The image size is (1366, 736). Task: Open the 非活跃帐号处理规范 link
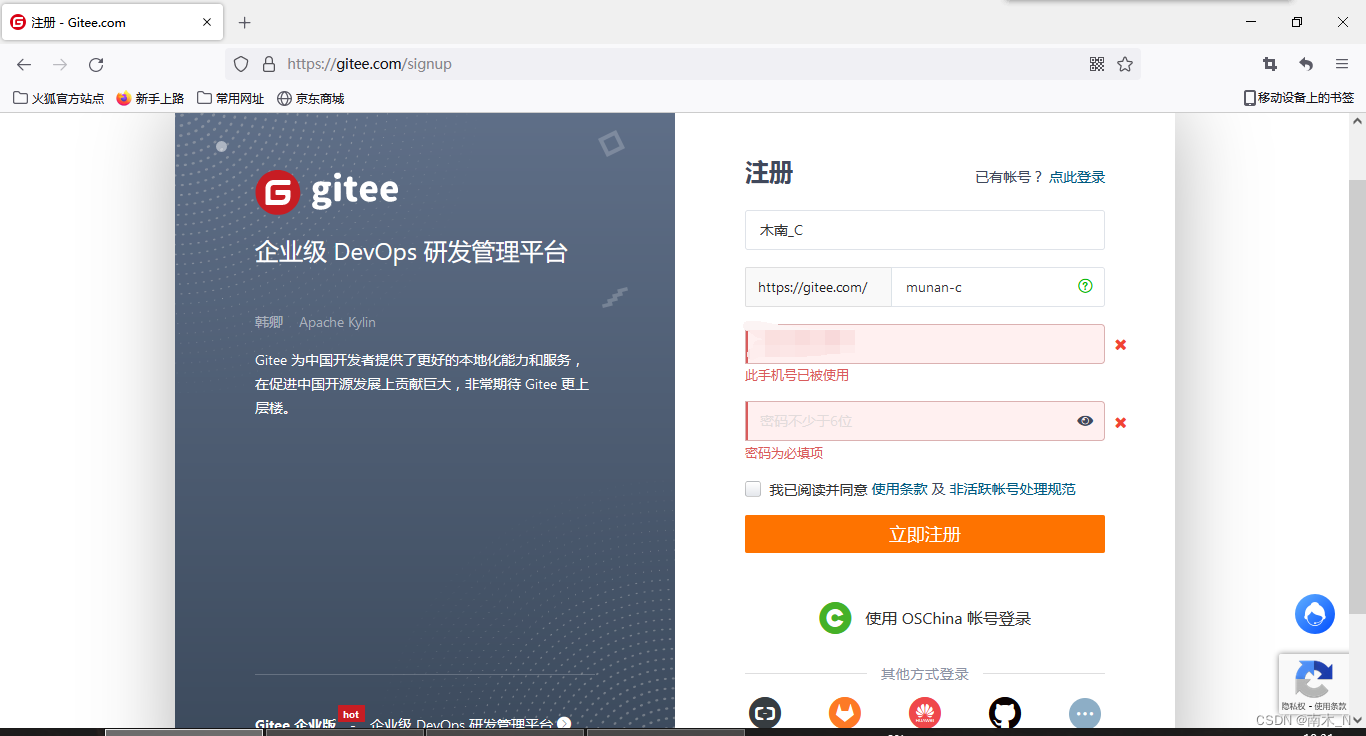click(x=1013, y=489)
